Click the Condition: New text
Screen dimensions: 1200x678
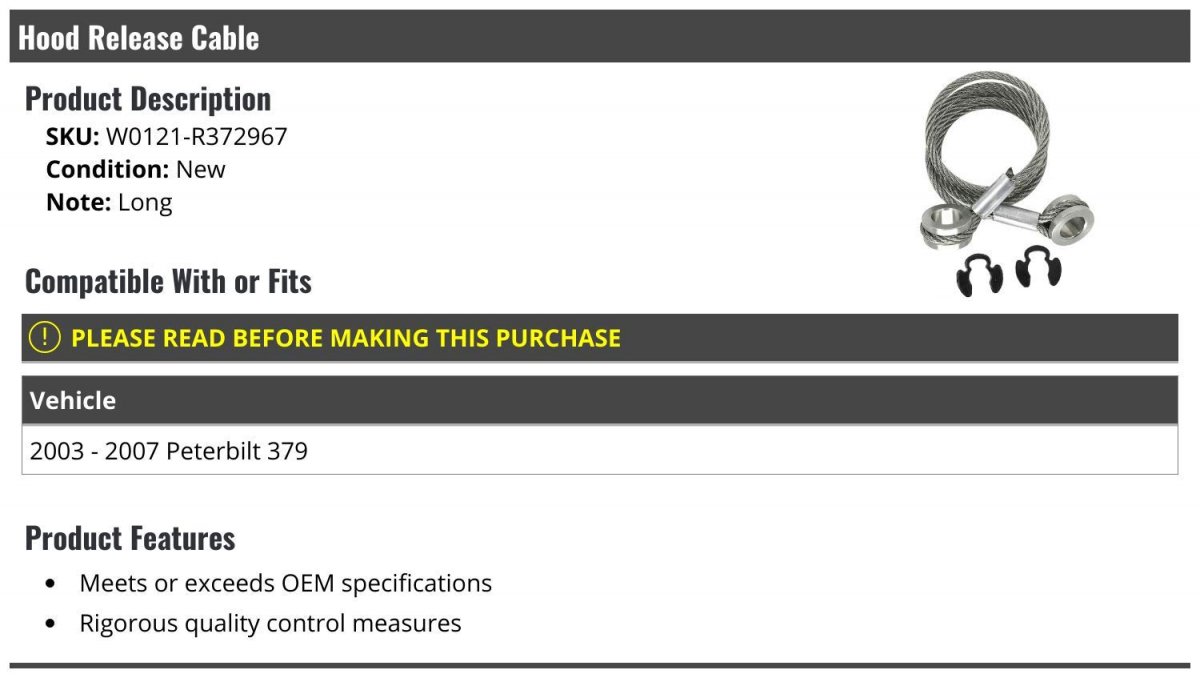point(136,169)
